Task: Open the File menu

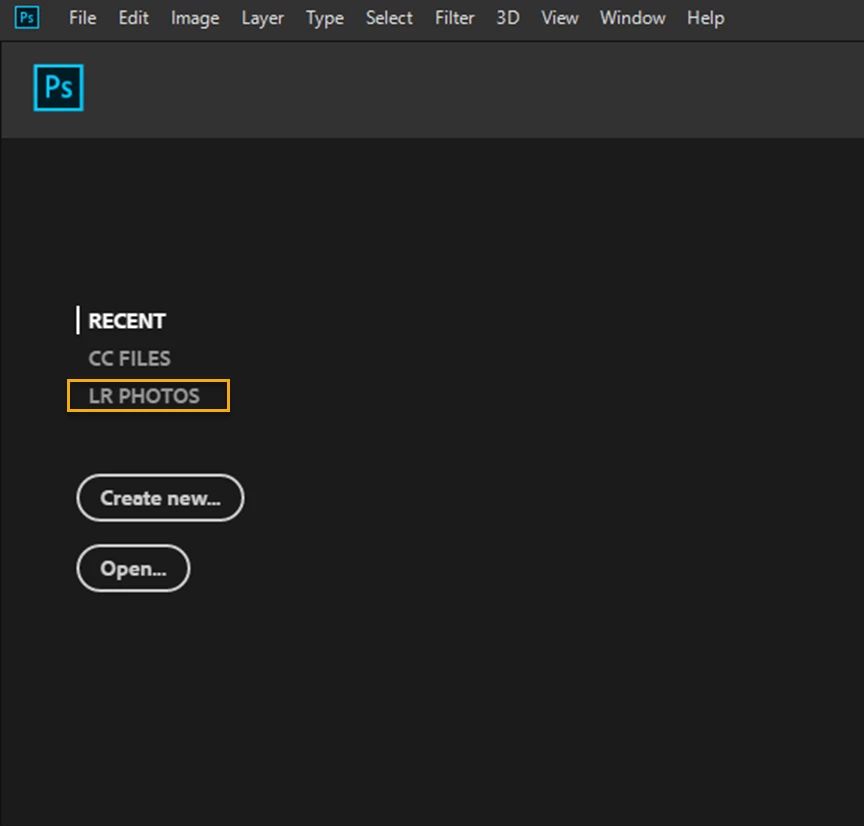Action: pos(83,18)
